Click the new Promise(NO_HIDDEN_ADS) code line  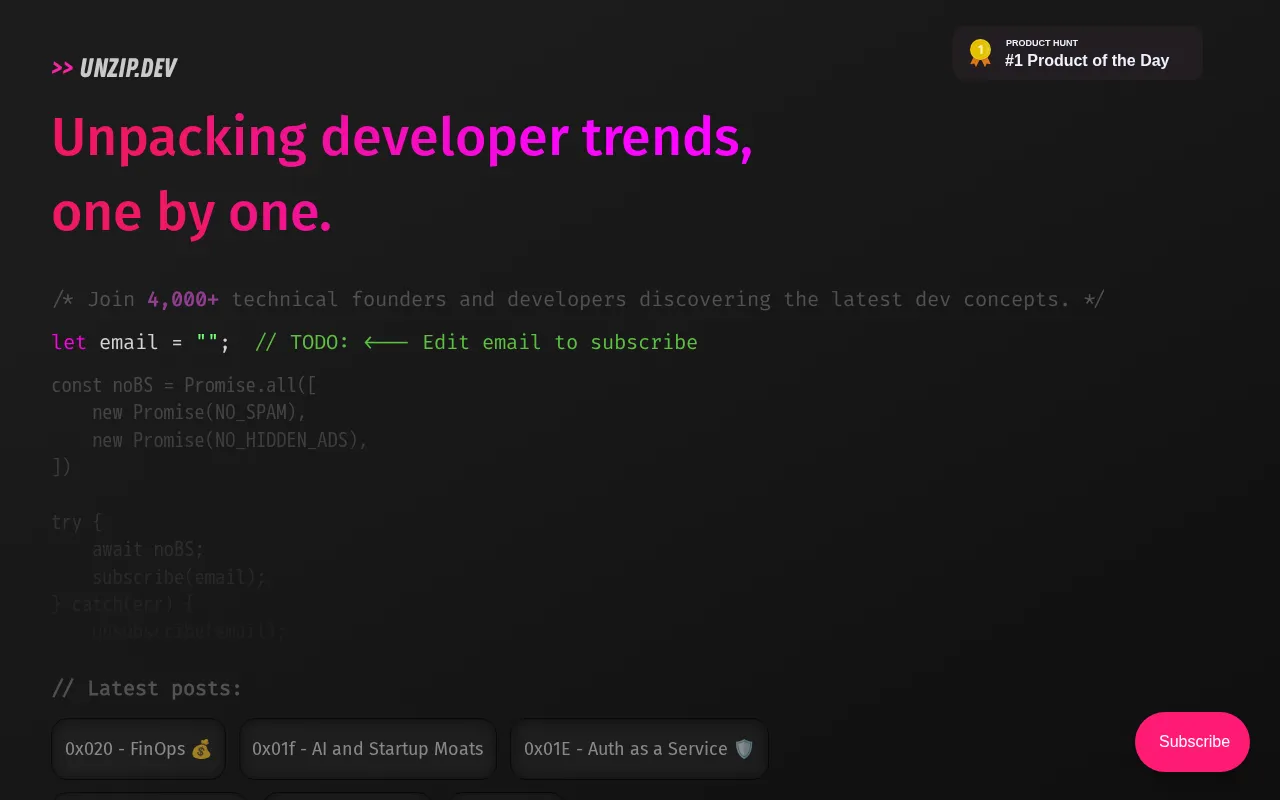click(x=230, y=440)
